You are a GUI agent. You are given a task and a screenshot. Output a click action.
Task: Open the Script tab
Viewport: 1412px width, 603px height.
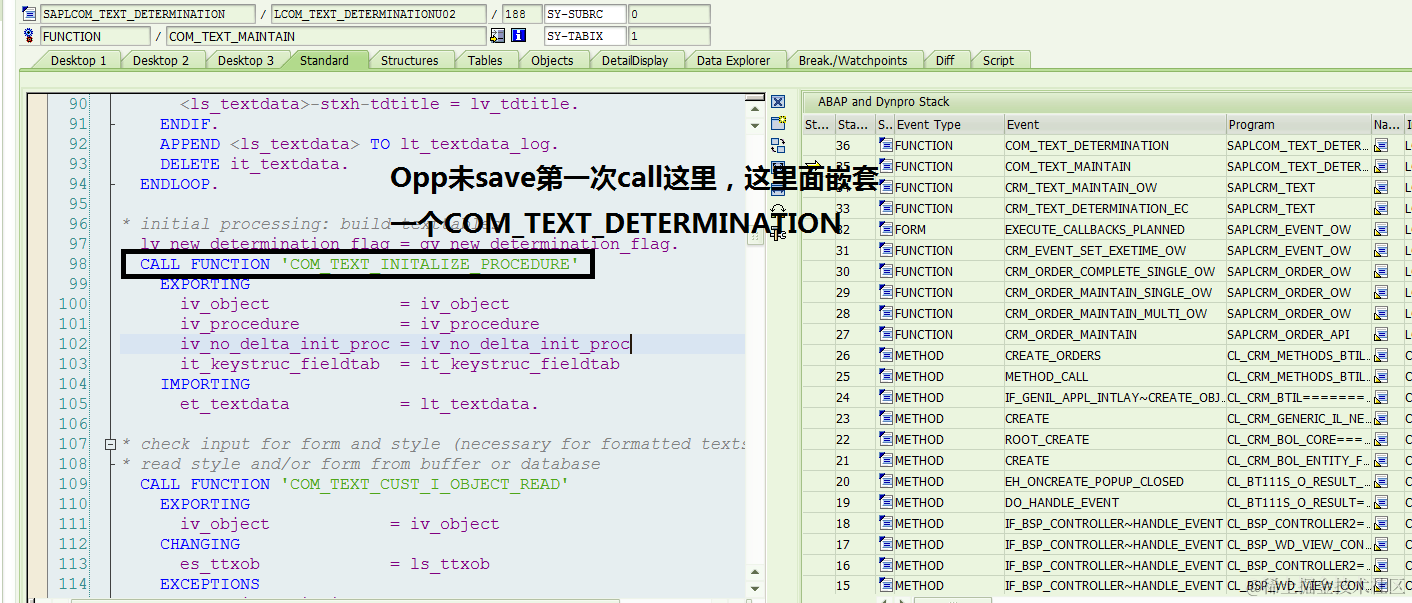click(x=998, y=61)
